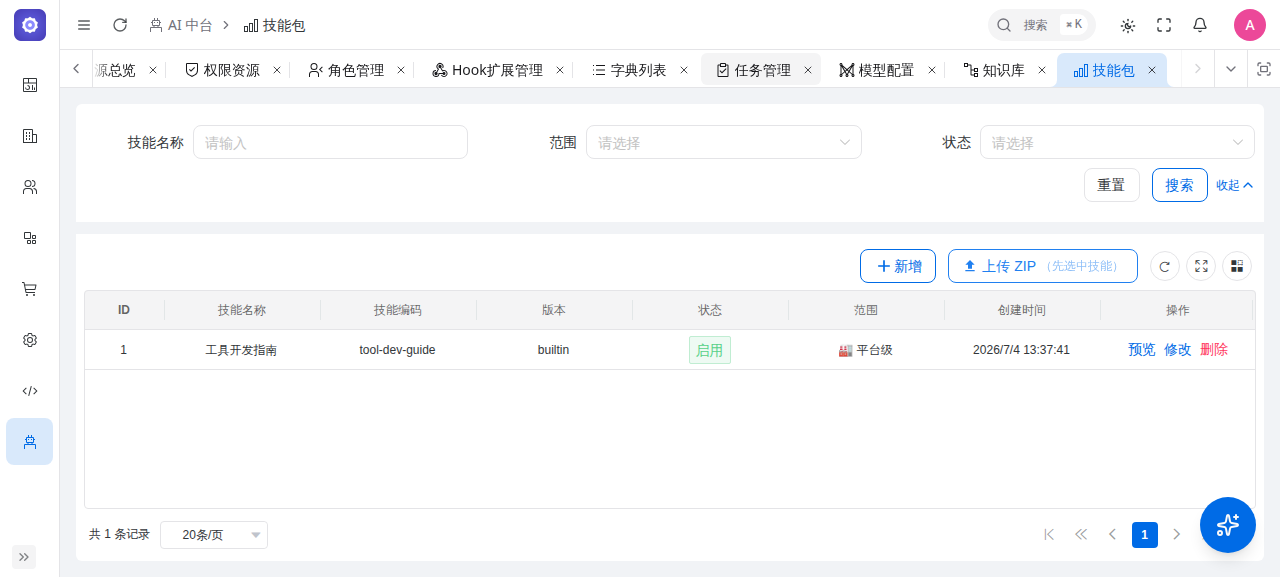Close the 知识库 tab
Screen dimensions: 1280x577
[1042, 70]
